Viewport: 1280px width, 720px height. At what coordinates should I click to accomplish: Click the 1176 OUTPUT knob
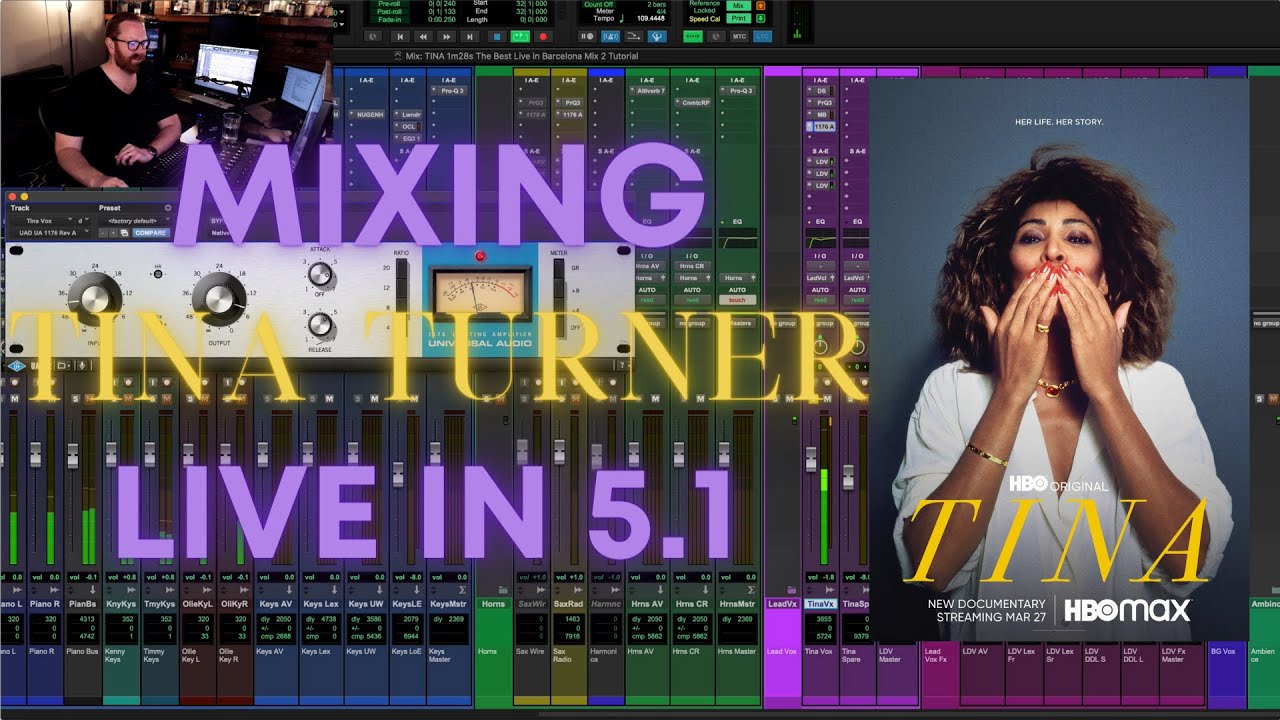tap(219, 299)
